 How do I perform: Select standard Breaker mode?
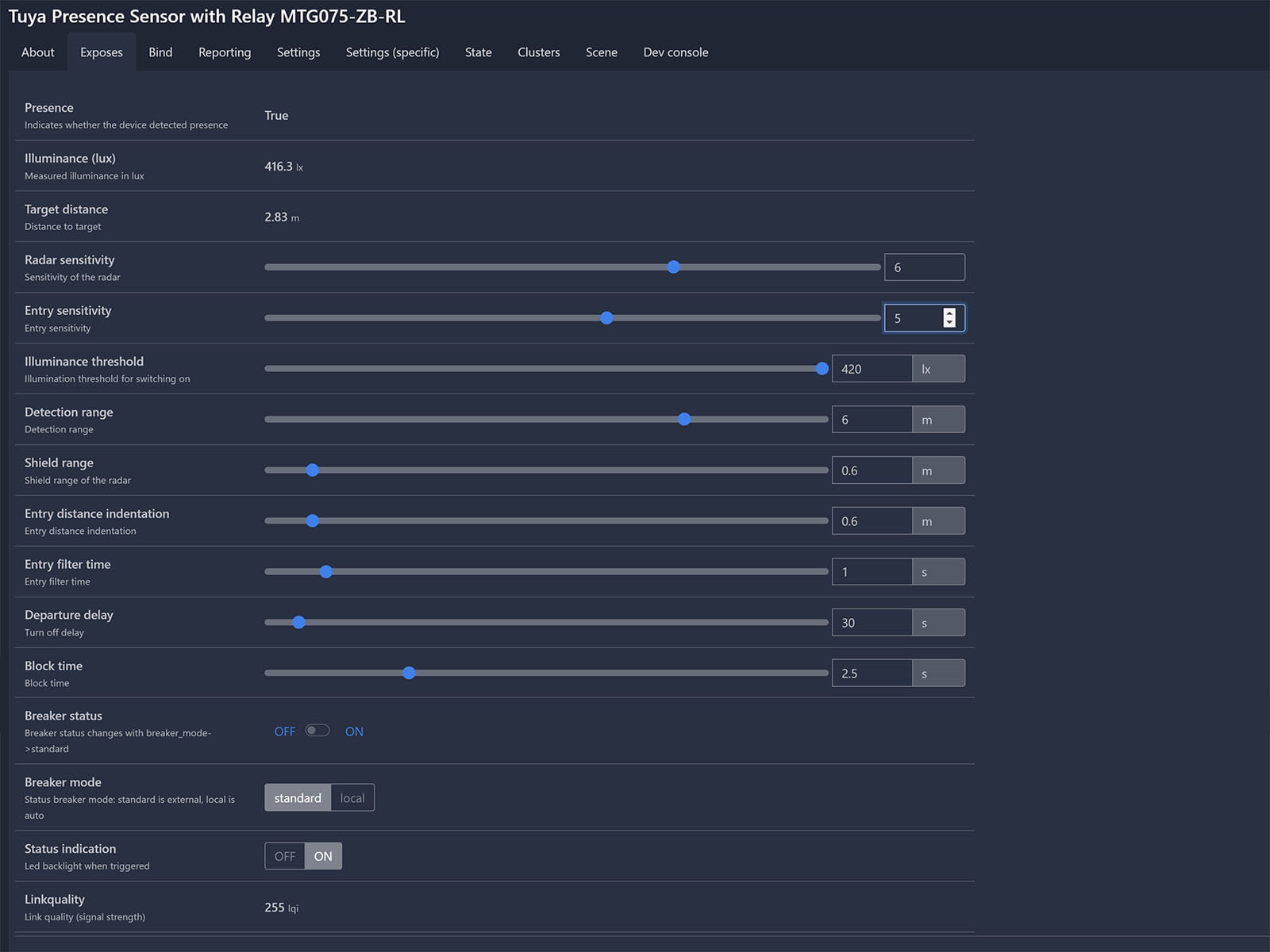pyautogui.click(x=298, y=798)
